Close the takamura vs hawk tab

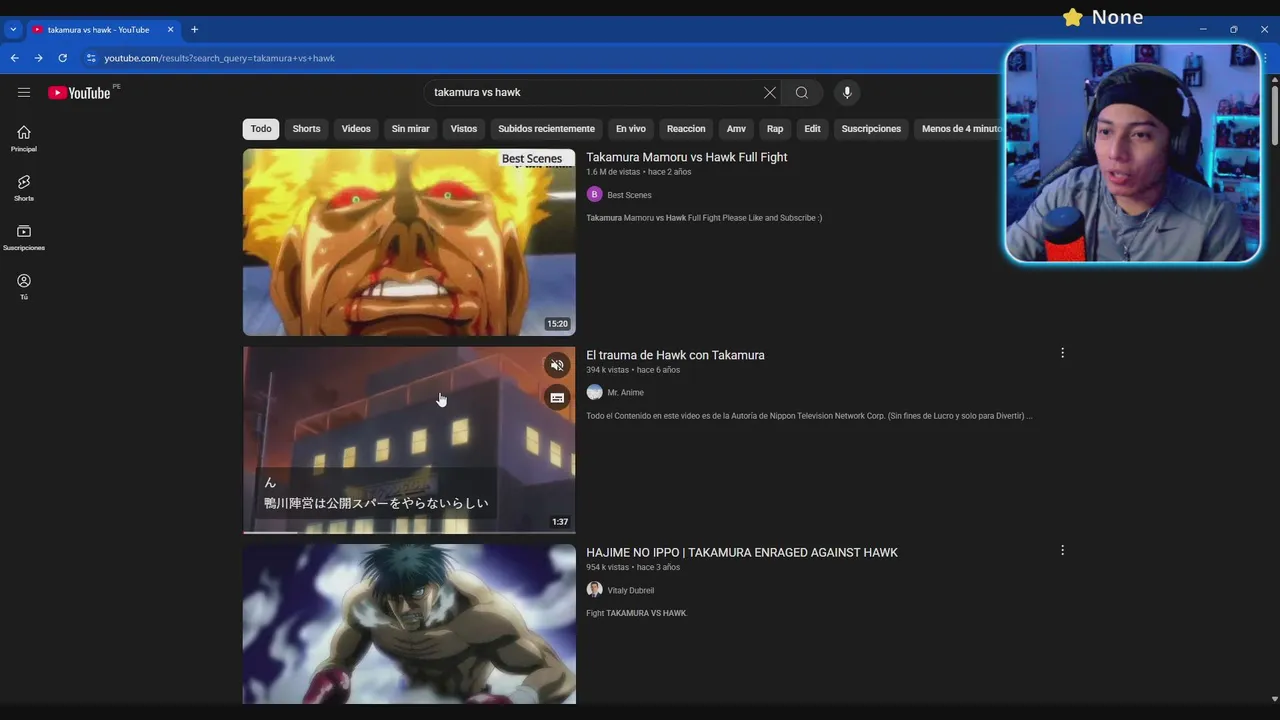pos(170,30)
